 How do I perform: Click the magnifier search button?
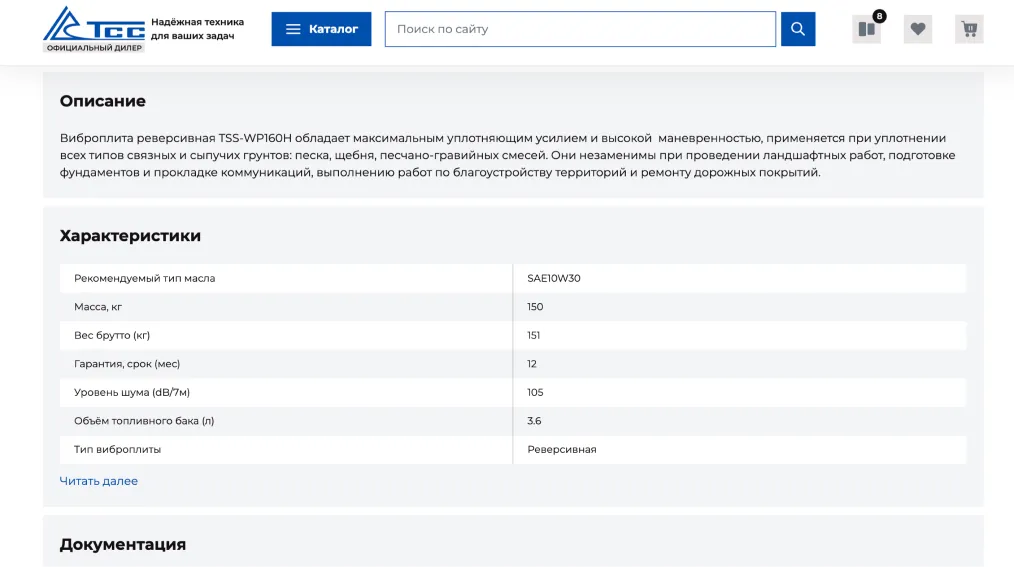798,29
